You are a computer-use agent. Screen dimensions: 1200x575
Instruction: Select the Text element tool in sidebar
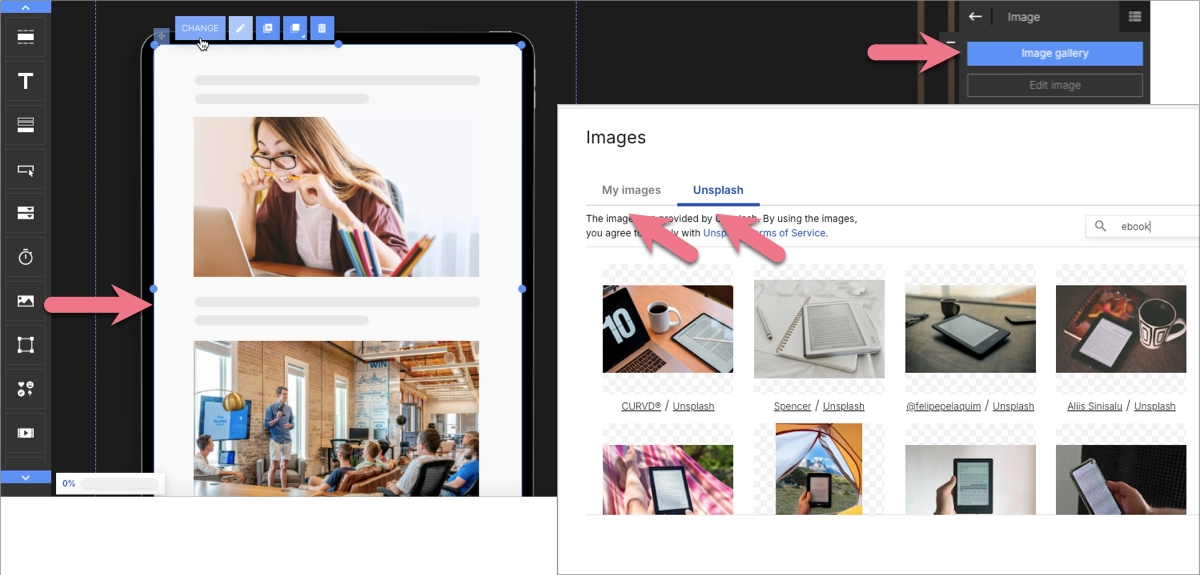pos(25,81)
